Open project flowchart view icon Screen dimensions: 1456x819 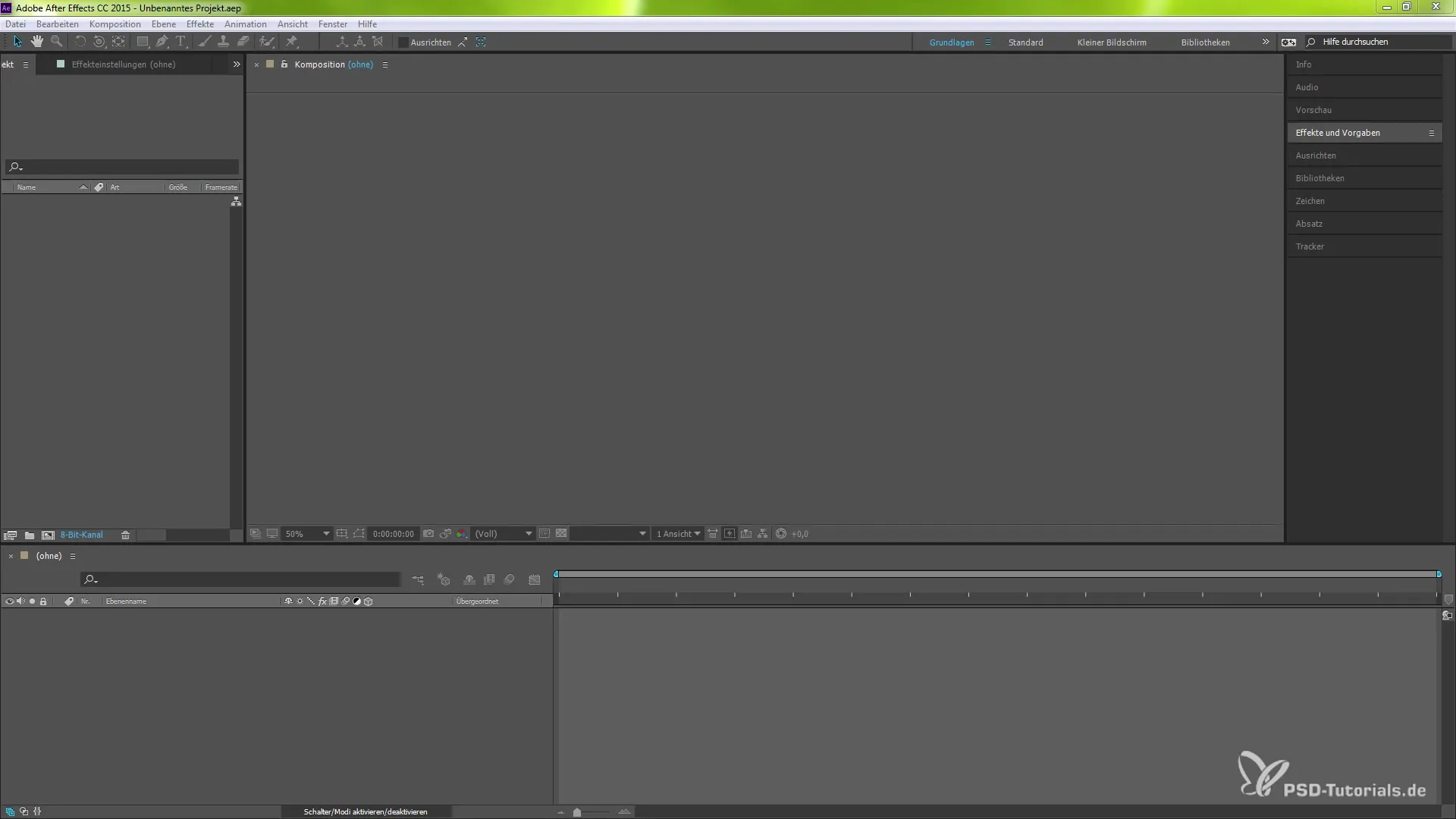(x=236, y=202)
